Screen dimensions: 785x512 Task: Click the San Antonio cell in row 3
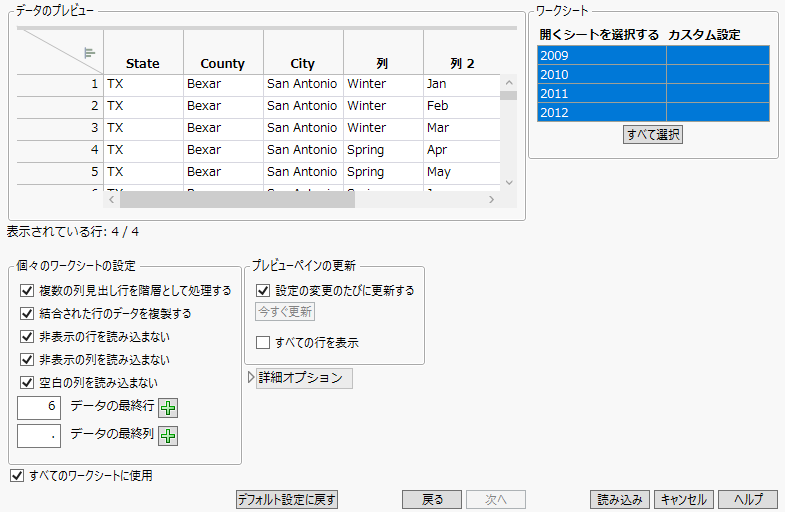pyautogui.click(x=302, y=128)
